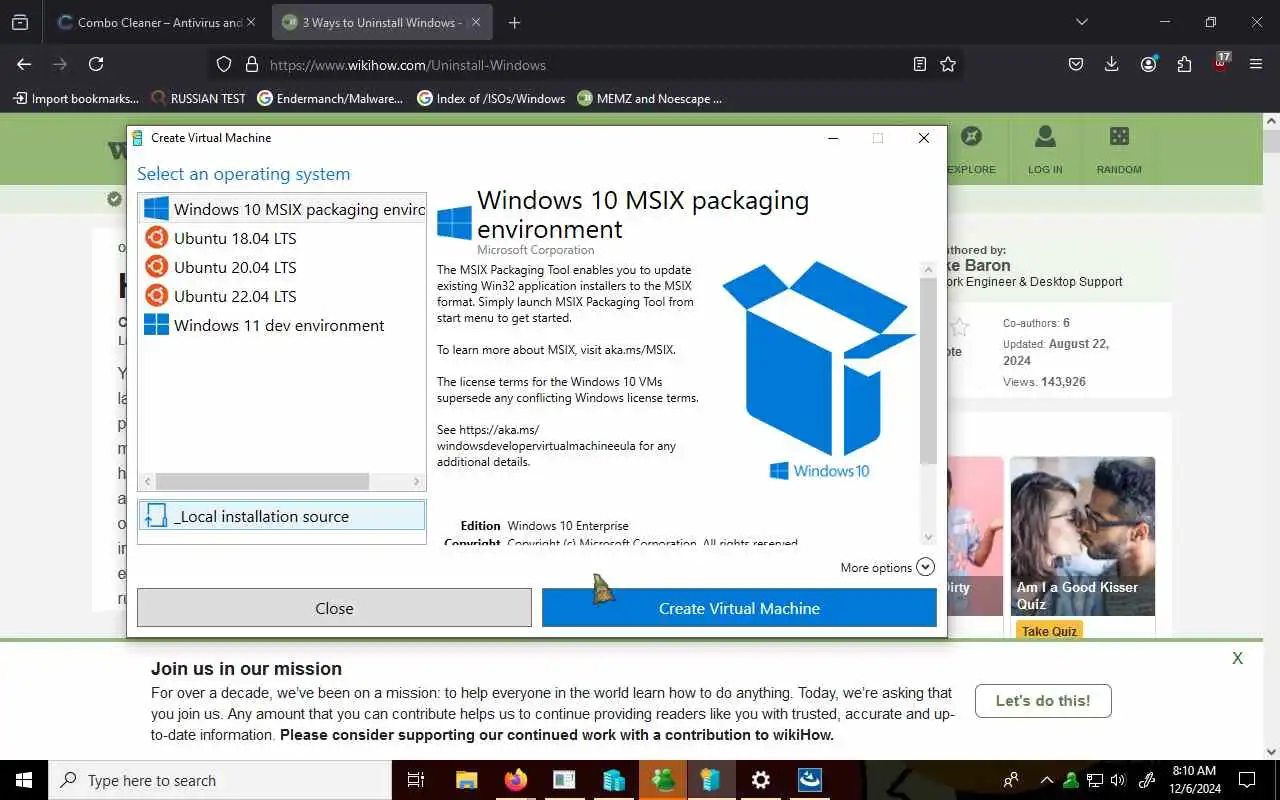Click the tracking protection shield icon
The width and height of the screenshot is (1280, 800).
[x=224, y=64]
